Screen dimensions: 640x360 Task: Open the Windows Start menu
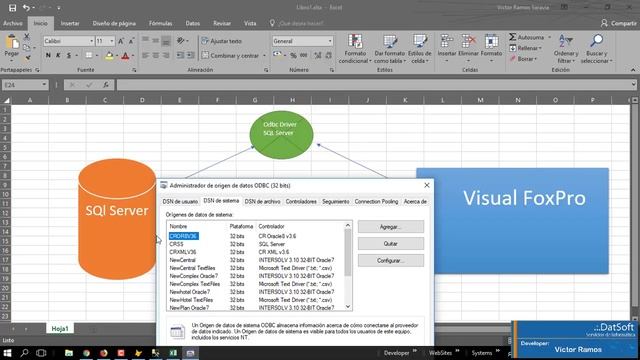(7, 353)
